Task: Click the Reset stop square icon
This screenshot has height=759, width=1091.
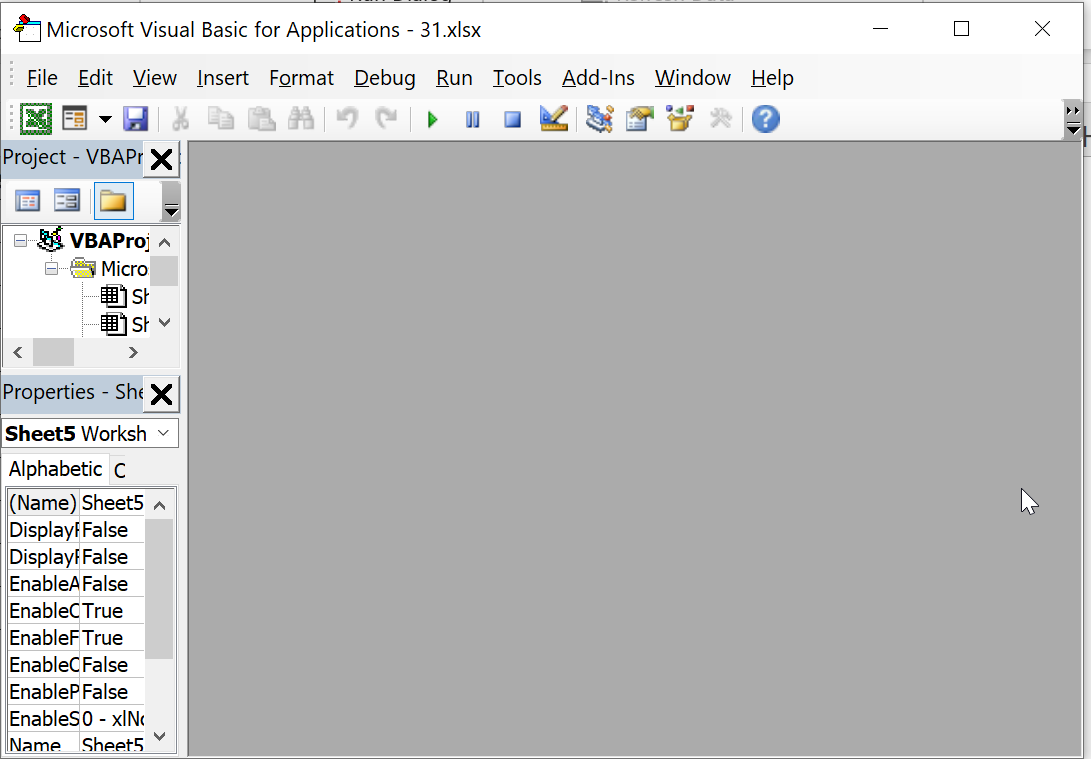Action: pyautogui.click(x=513, y=120)
